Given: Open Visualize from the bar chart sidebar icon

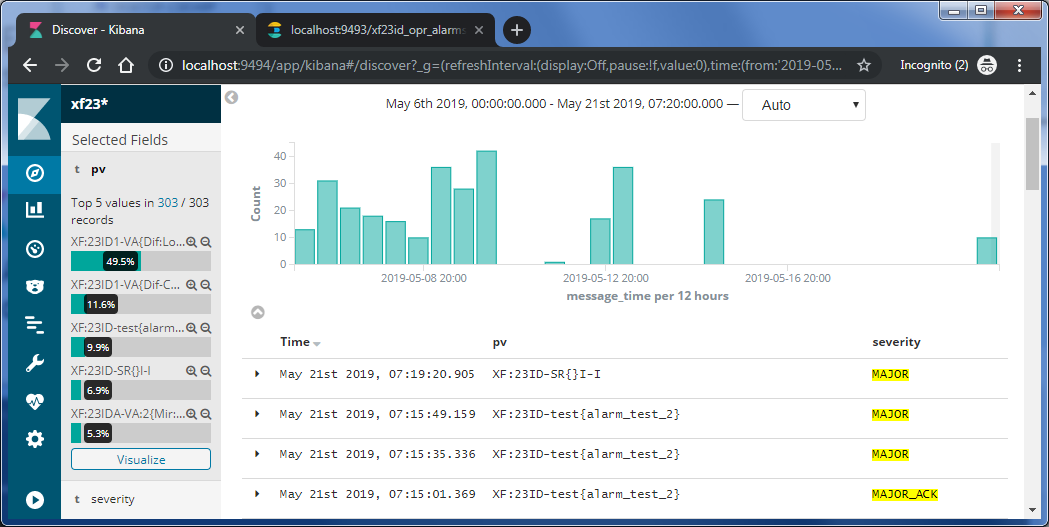Looking at the screenshot, I should 34,209.
